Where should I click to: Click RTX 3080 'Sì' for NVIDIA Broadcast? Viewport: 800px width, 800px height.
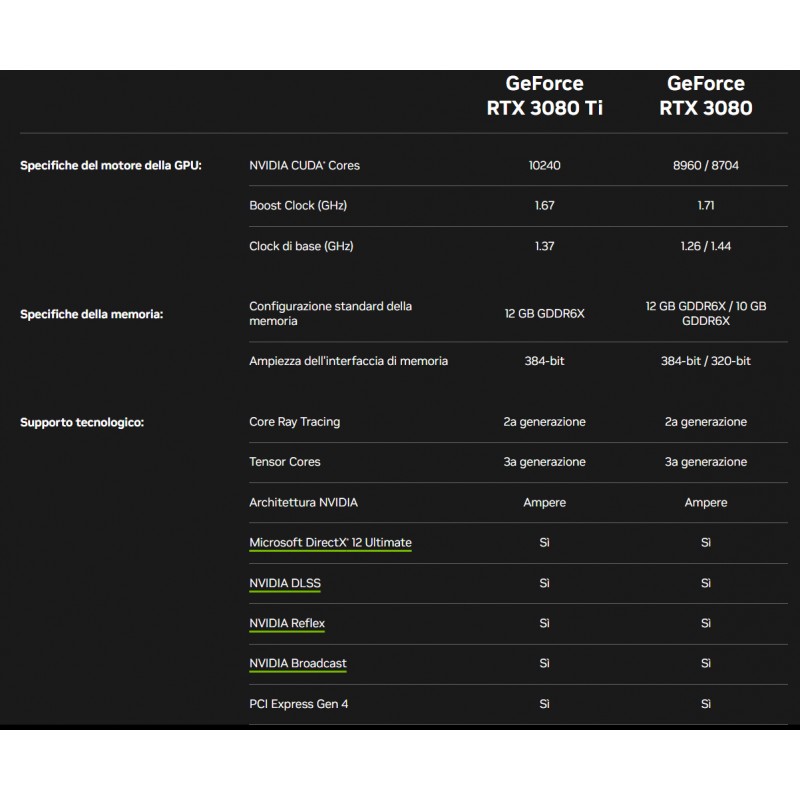[x=706, y=664]
